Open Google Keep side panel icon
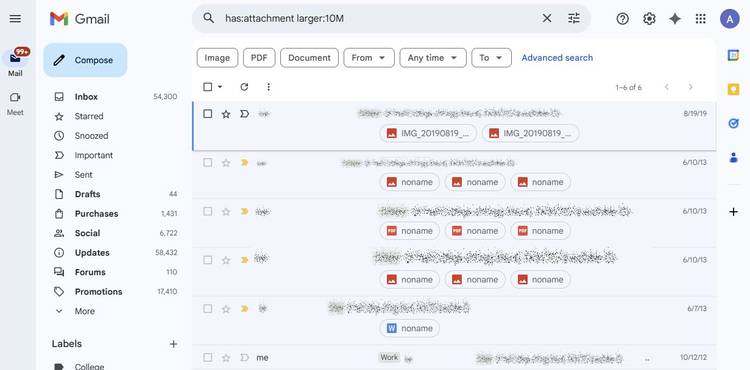The width and height of the screenshot is (750, 370). pos(733,89)
